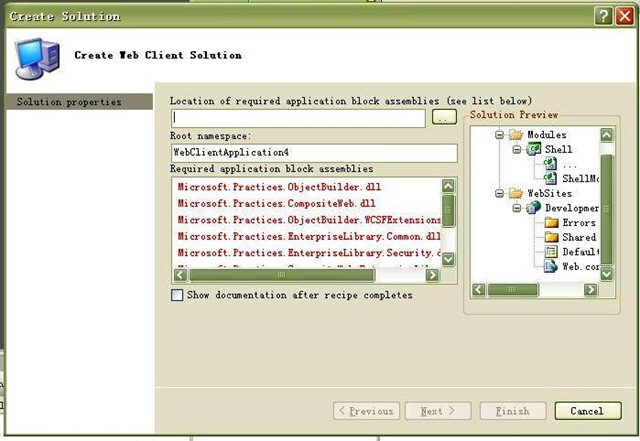Screen dimensions: 640x441
Task: Click the assemblies list scroll right arrow
Action: 432,275
